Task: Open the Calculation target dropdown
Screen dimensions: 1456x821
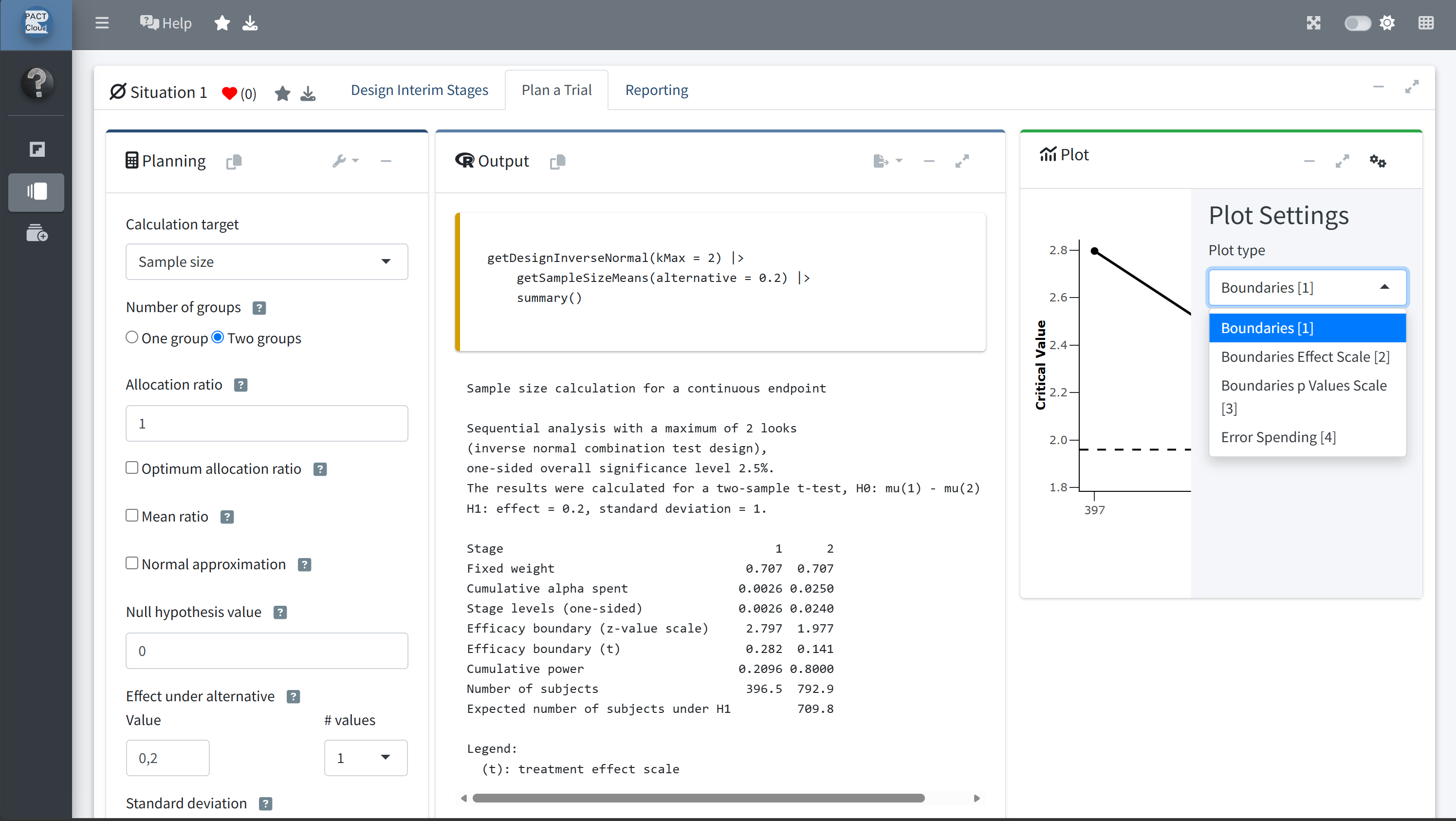Action: (x=267, y=262)
